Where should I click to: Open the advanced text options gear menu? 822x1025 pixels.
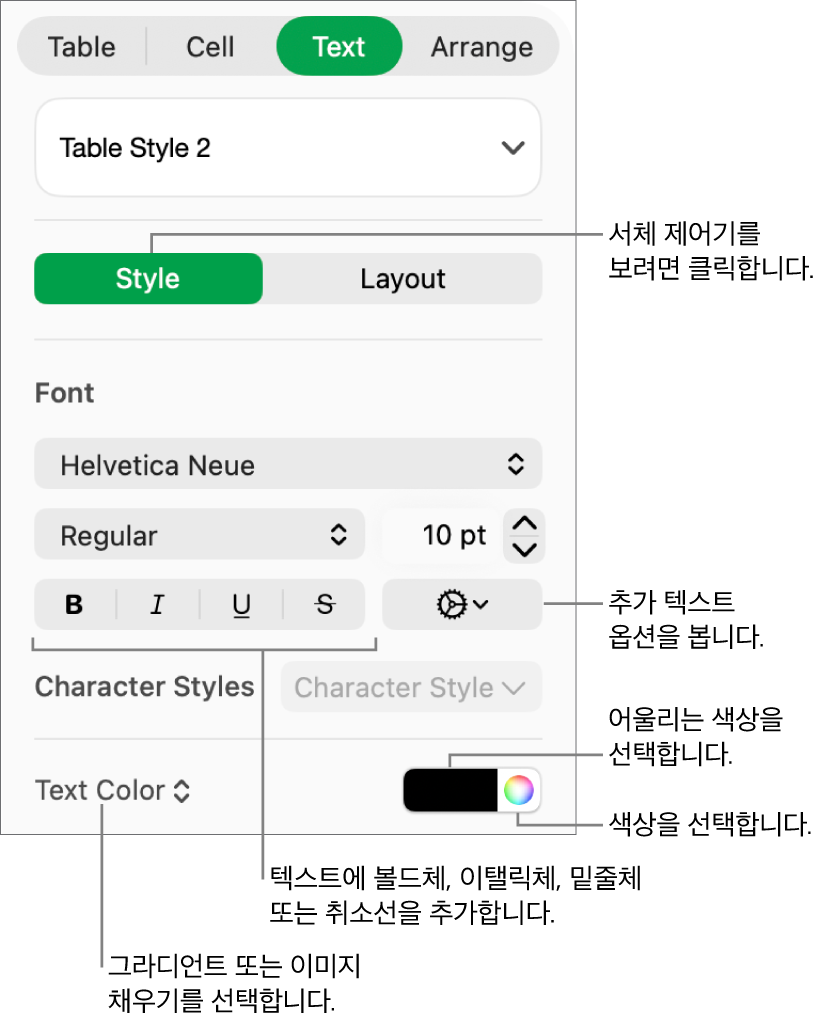click(462, 605)
